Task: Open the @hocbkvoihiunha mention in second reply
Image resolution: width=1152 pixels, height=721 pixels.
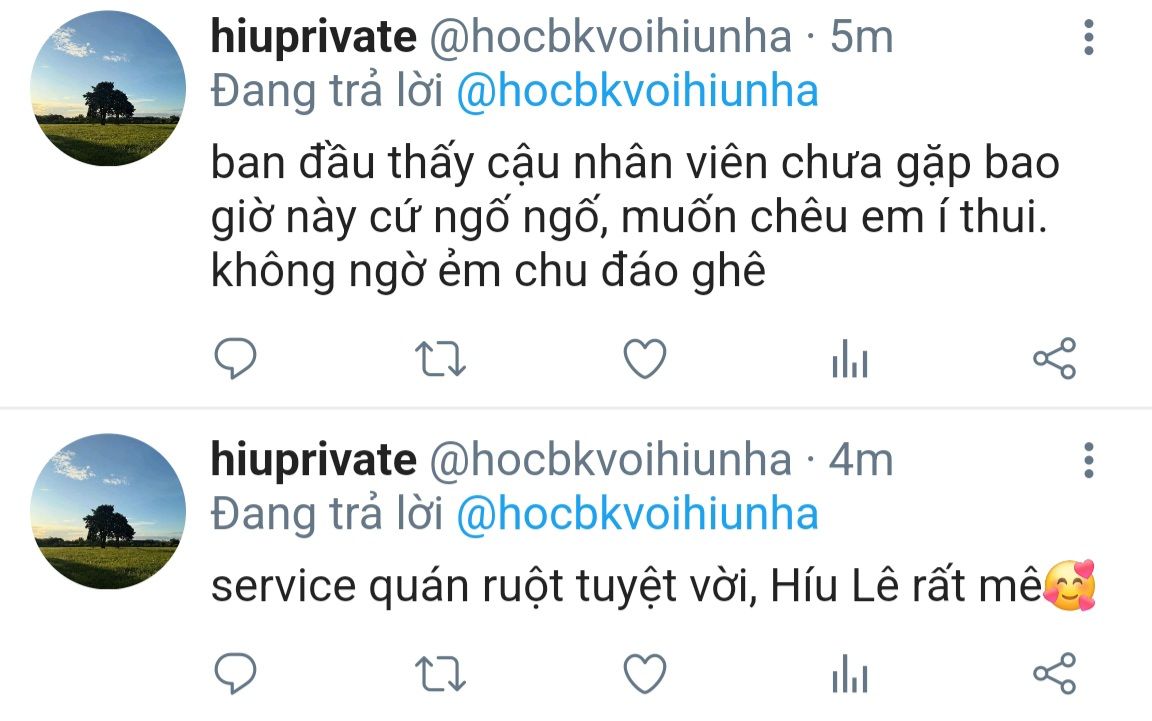Action: coord(638,514)
